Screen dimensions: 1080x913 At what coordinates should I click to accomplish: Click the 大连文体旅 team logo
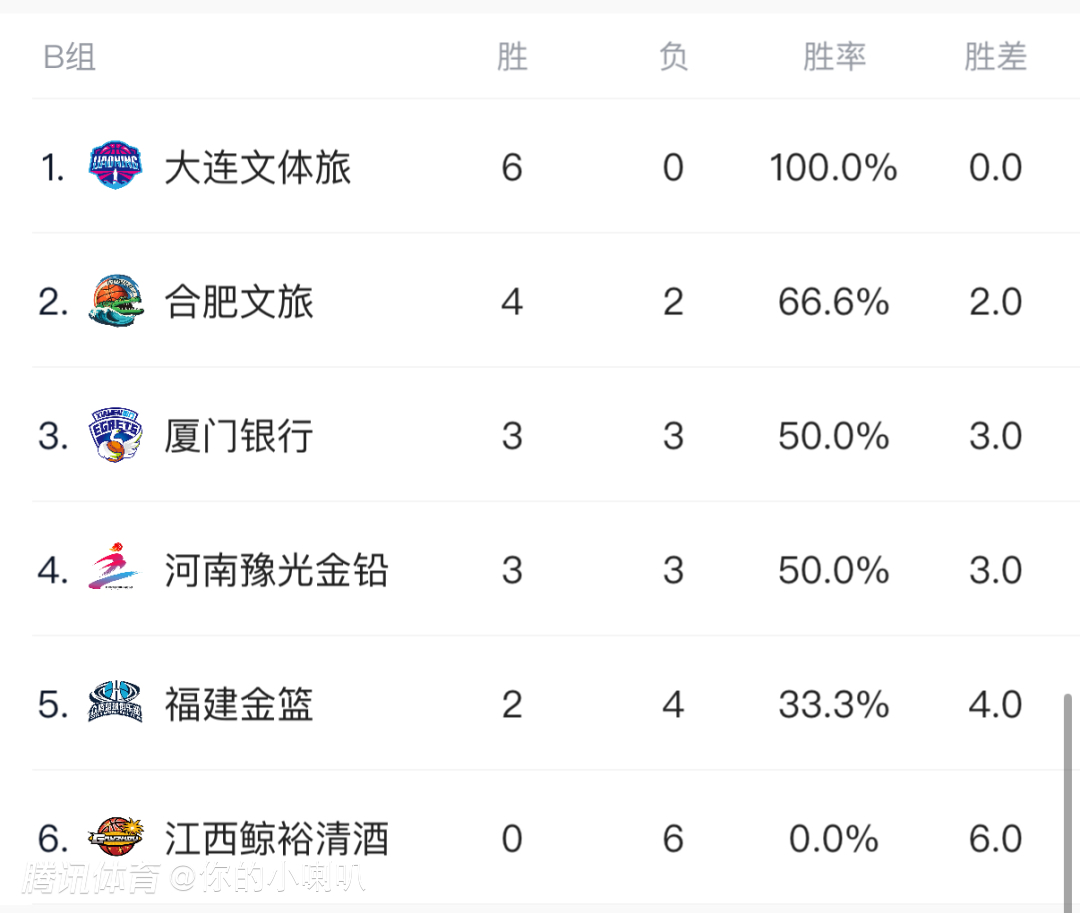[115, 167]
